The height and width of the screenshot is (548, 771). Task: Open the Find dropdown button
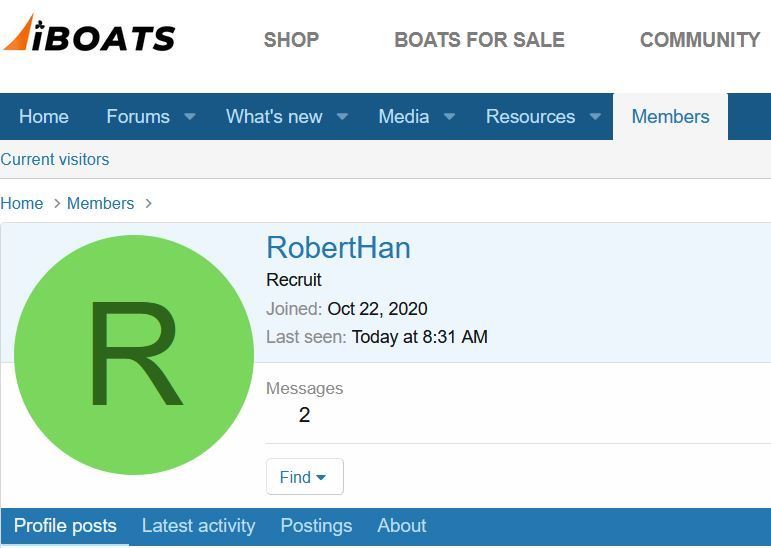[x=305, y=477]
